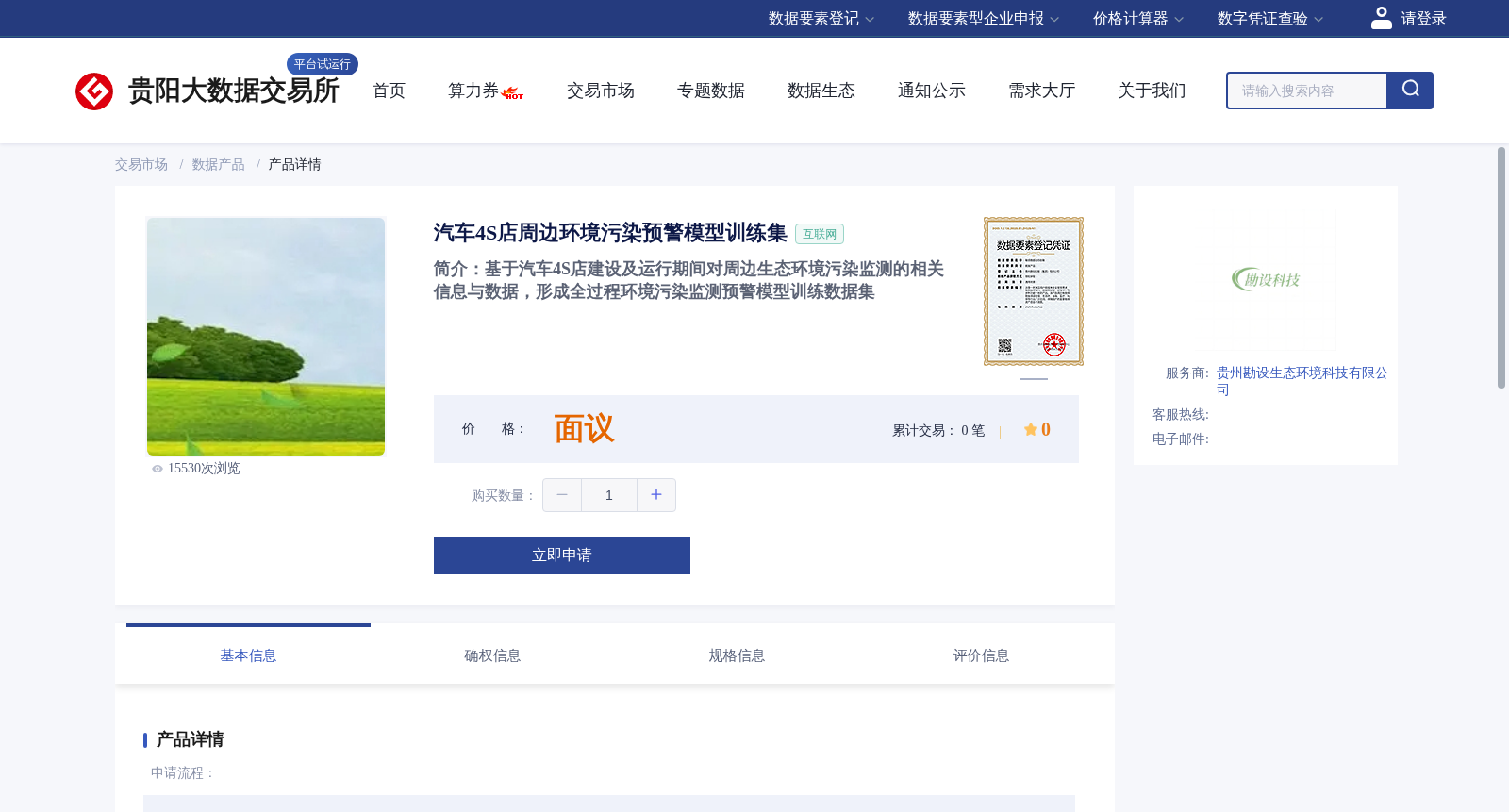This screenshot has width=1509, height=812.
Task: Click the star favorite icon
Action: (1030, 429)
